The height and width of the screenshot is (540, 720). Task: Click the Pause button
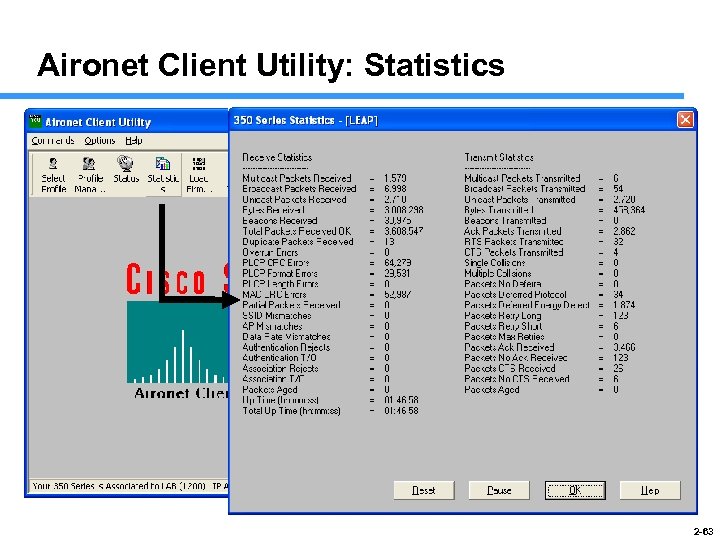[499, 490]
